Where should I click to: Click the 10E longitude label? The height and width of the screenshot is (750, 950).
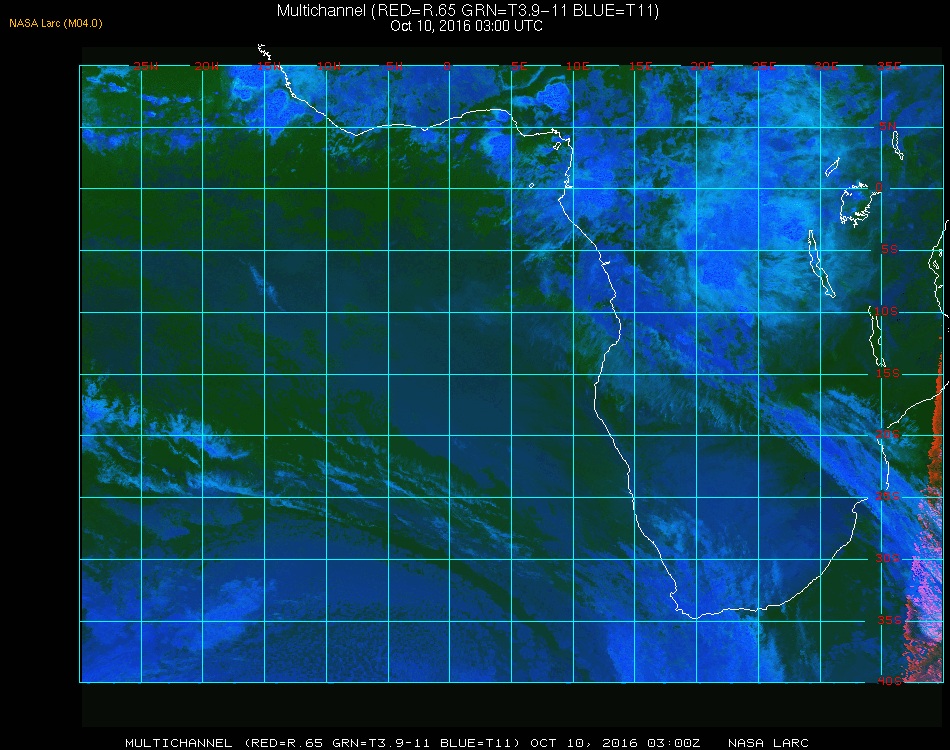(577, 66)
